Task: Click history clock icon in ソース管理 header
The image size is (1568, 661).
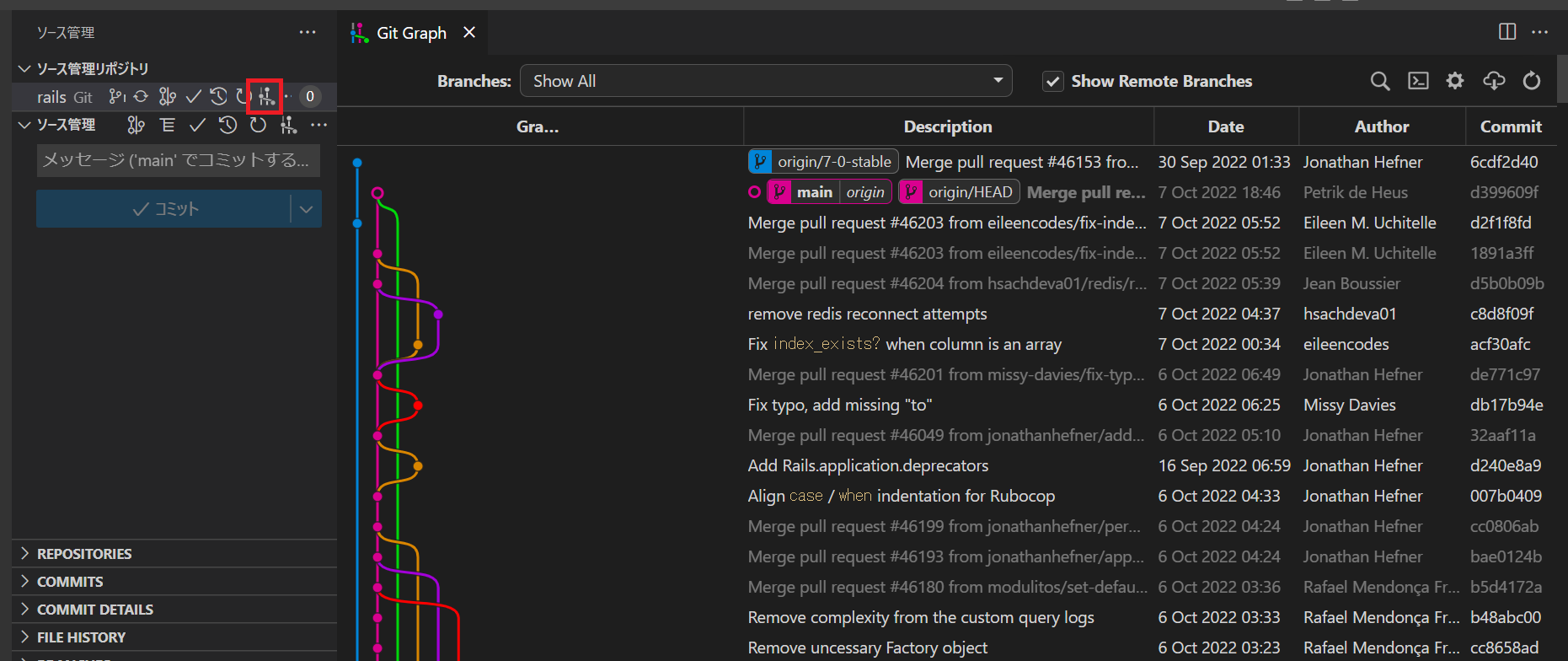Action: coord(227,126)
